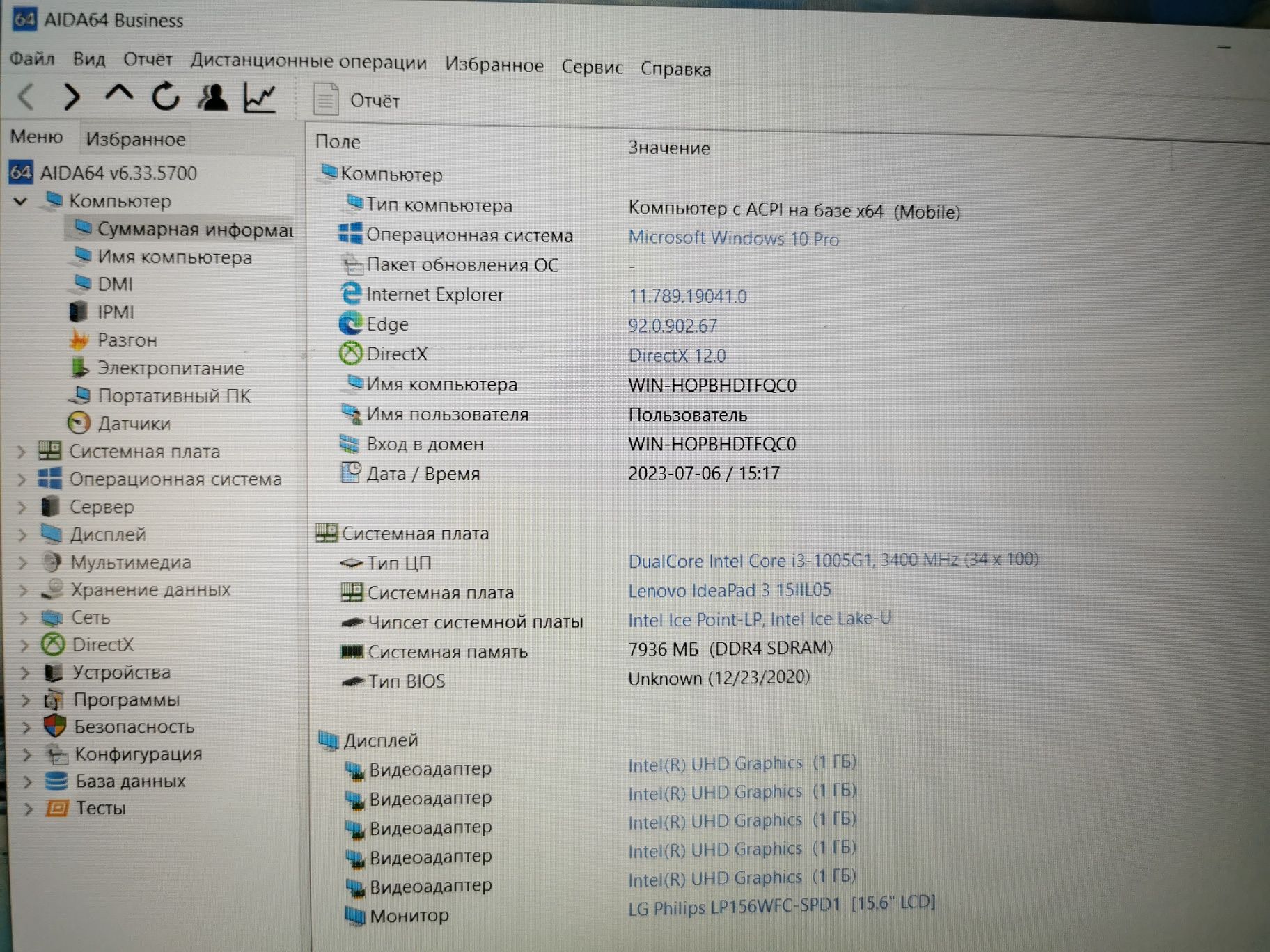The image size is (1270, 952).
Task: Expand the Сервер tree node
Action: [x=22, y=507]
